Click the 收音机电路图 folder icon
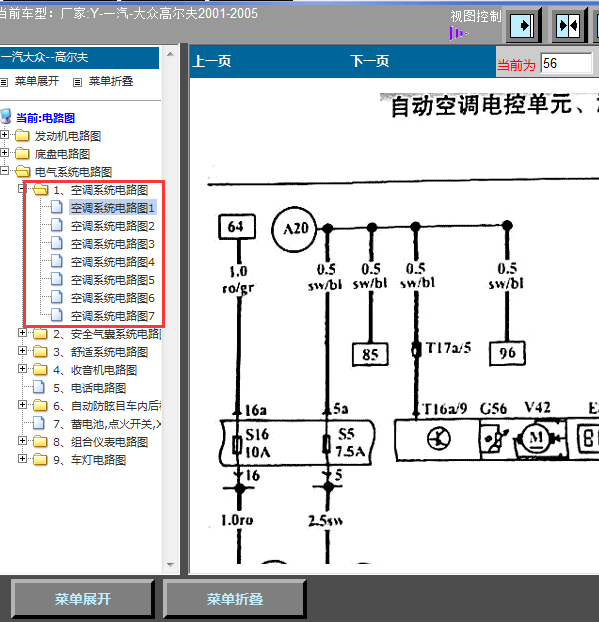This screenshot has height=622, width=599. (40, 369)
